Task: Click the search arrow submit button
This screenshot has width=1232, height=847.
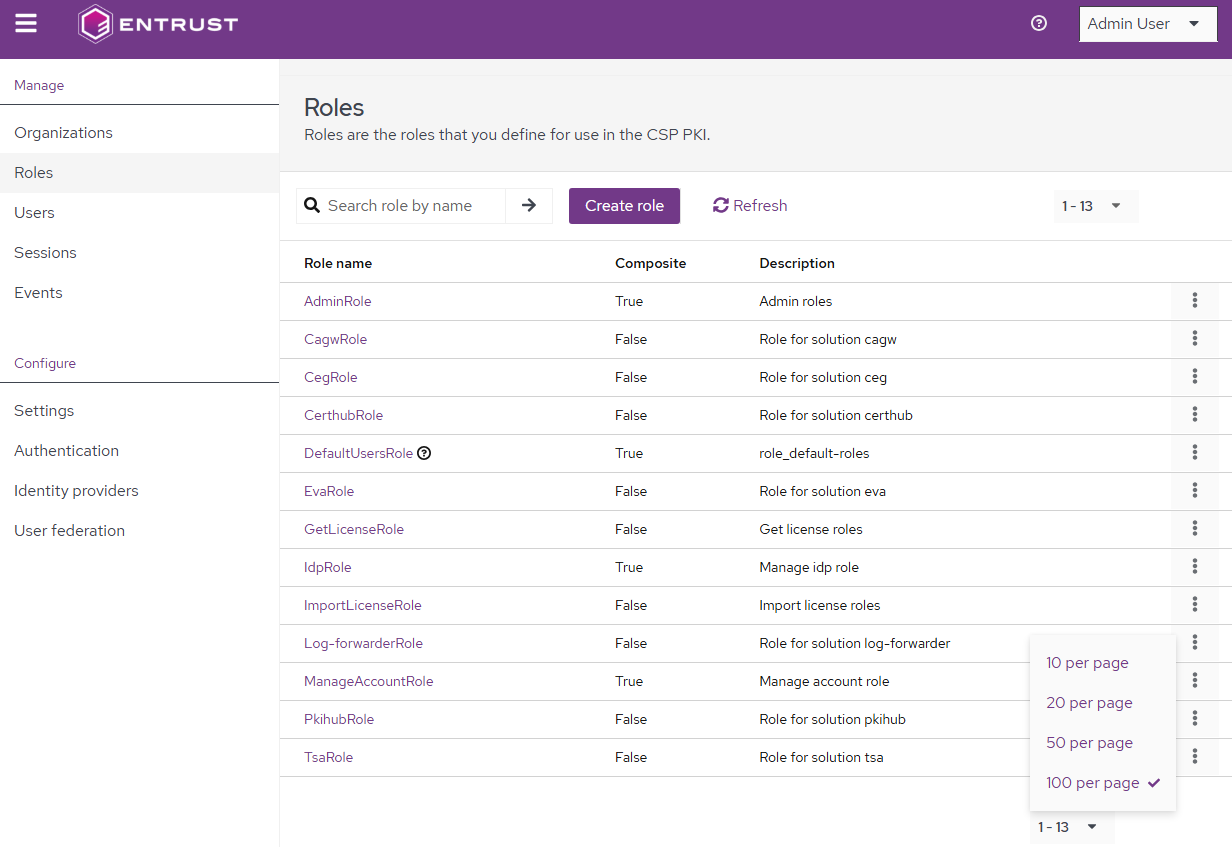Action: click(529, 206)
